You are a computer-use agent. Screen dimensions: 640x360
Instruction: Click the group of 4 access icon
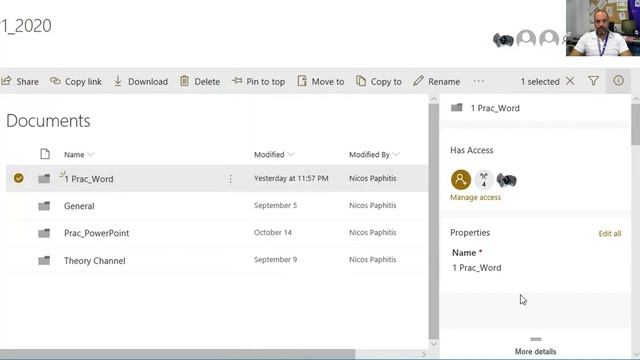484,180
